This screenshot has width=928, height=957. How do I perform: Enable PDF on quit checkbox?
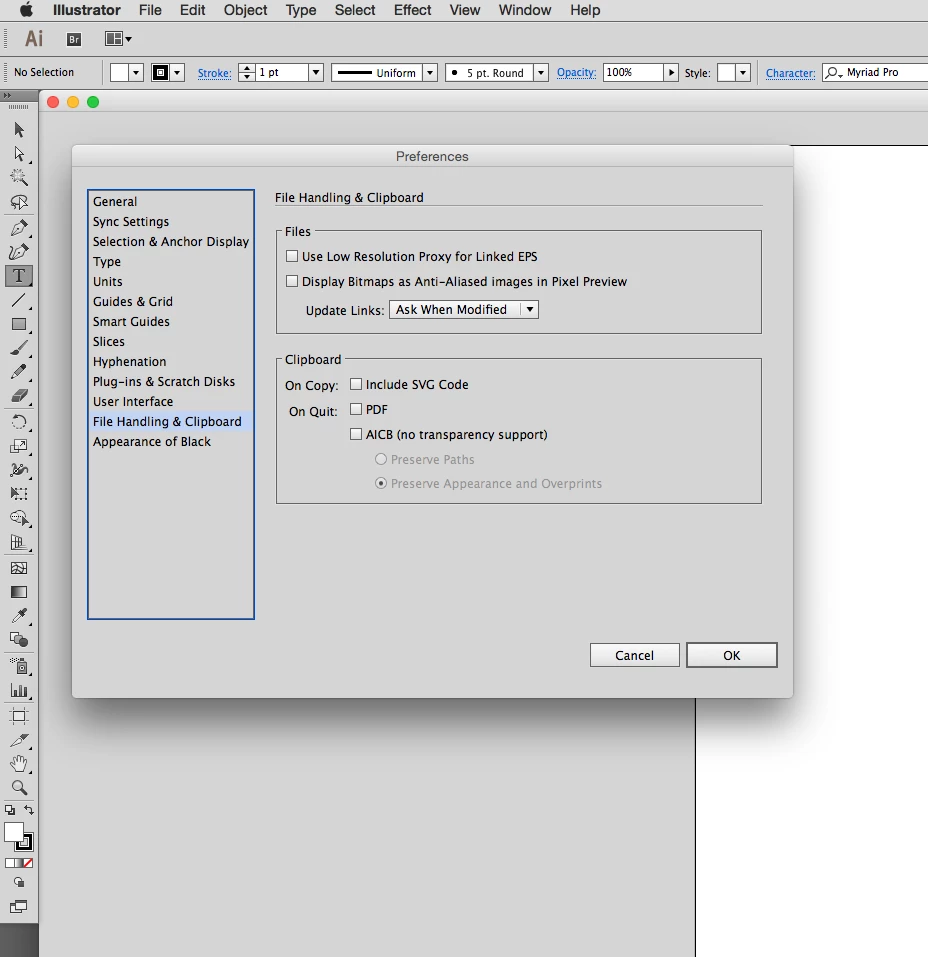356,410
